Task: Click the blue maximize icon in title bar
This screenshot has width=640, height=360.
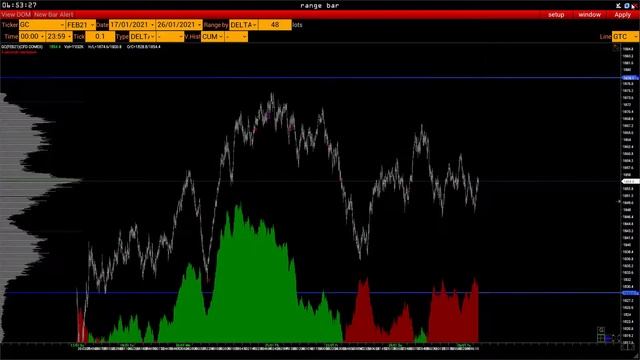Action: point(627,5)
